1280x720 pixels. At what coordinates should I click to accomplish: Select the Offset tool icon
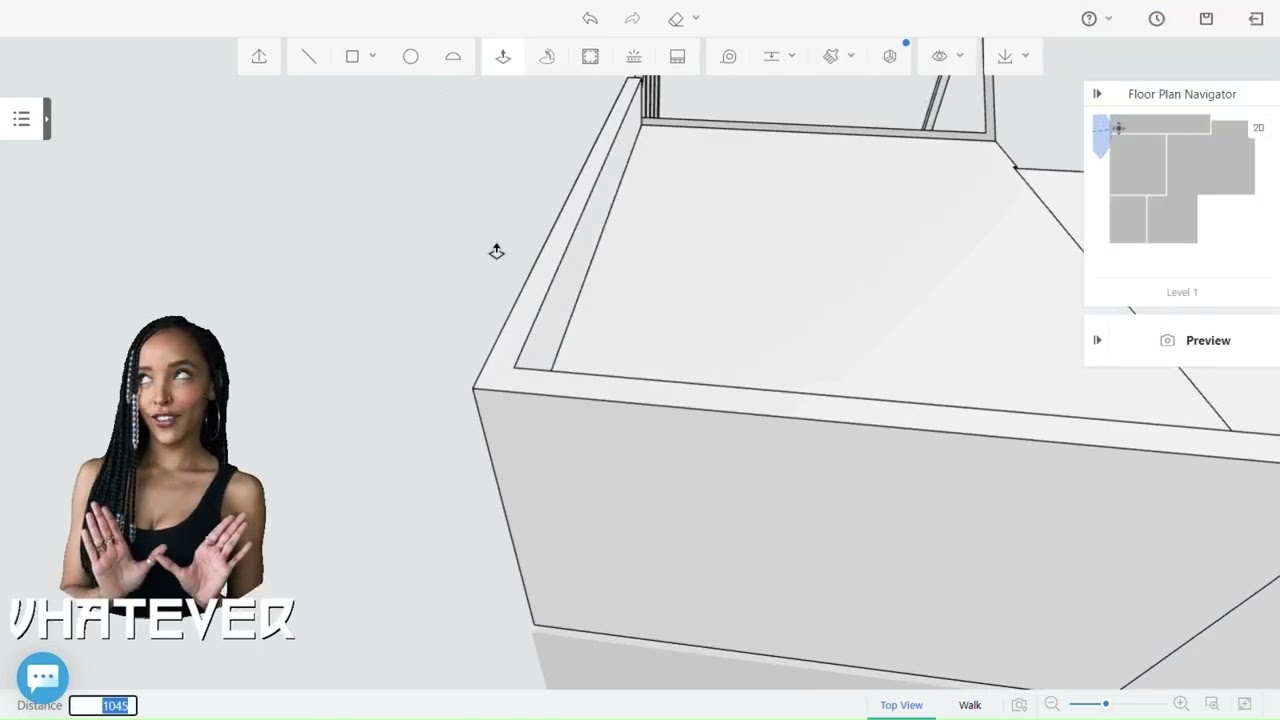[x=590, y=57]
